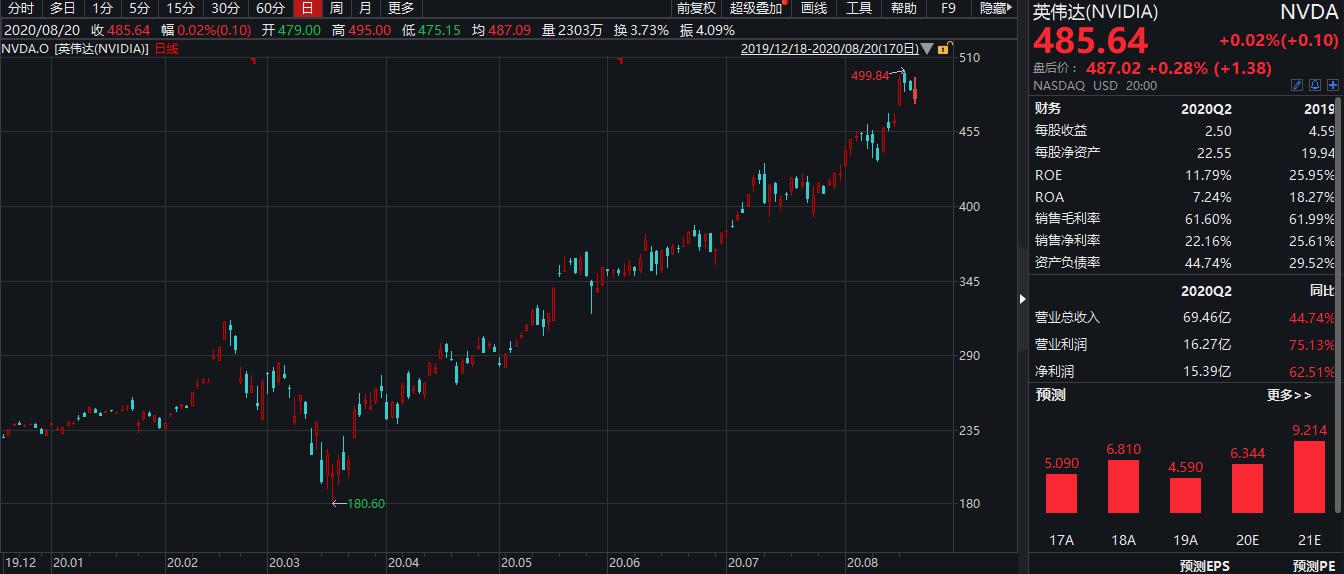The height and width of the screenshot is (574, 1344).
Task: Click the 低 475.15 low value
Action: click(x=431, y=30)
